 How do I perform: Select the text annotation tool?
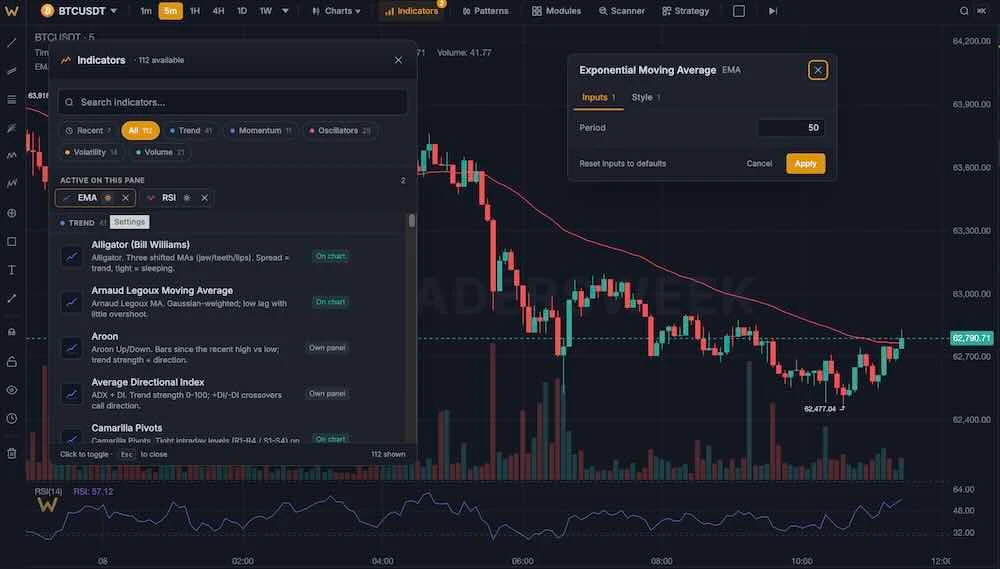click(11, 270)
